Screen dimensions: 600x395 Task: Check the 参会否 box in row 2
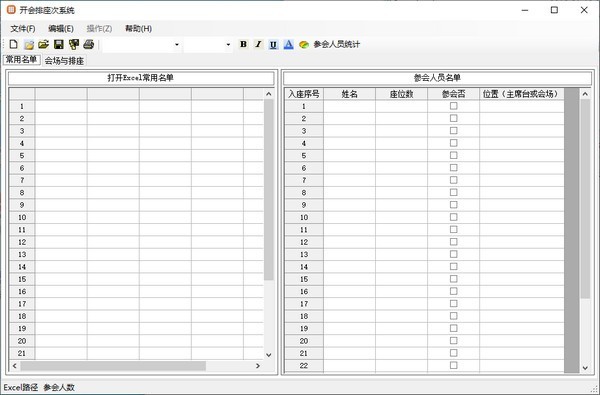click(x=453, y=118)
